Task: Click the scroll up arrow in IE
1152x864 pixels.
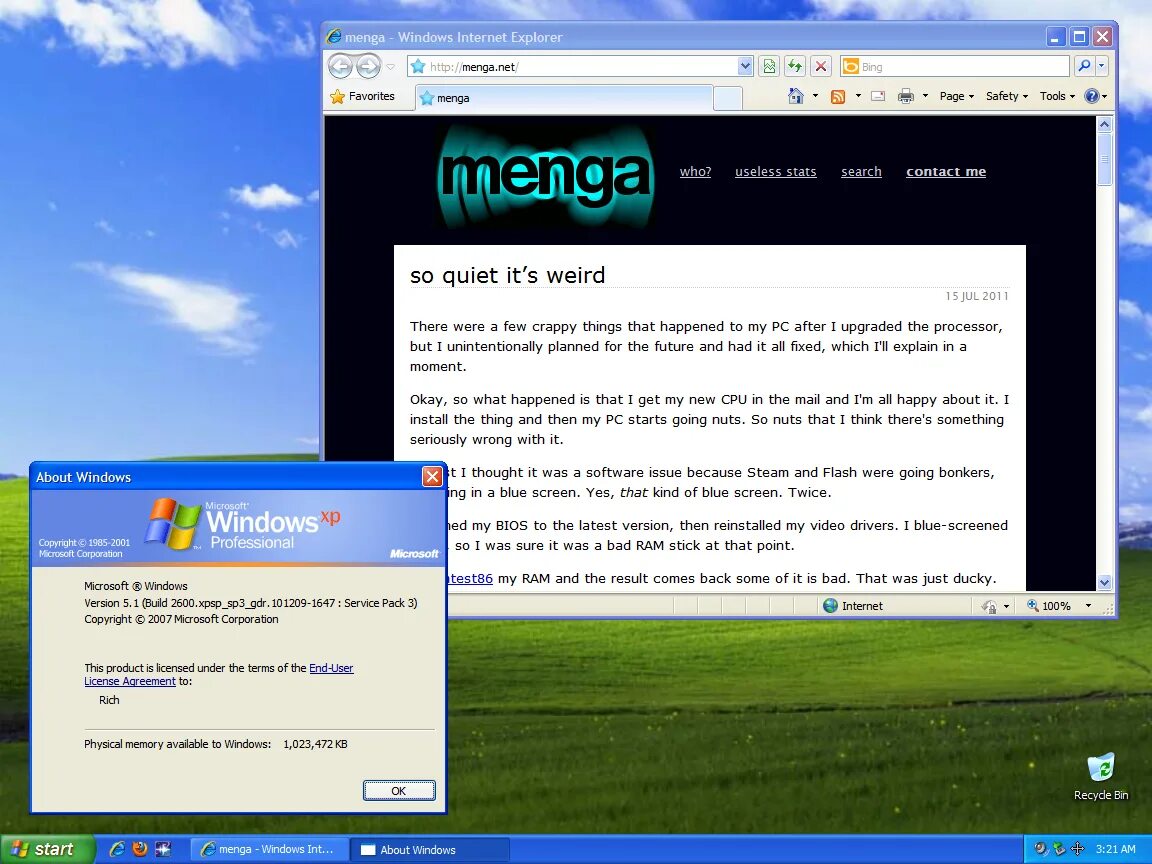Action: (x=1104, y=125)
